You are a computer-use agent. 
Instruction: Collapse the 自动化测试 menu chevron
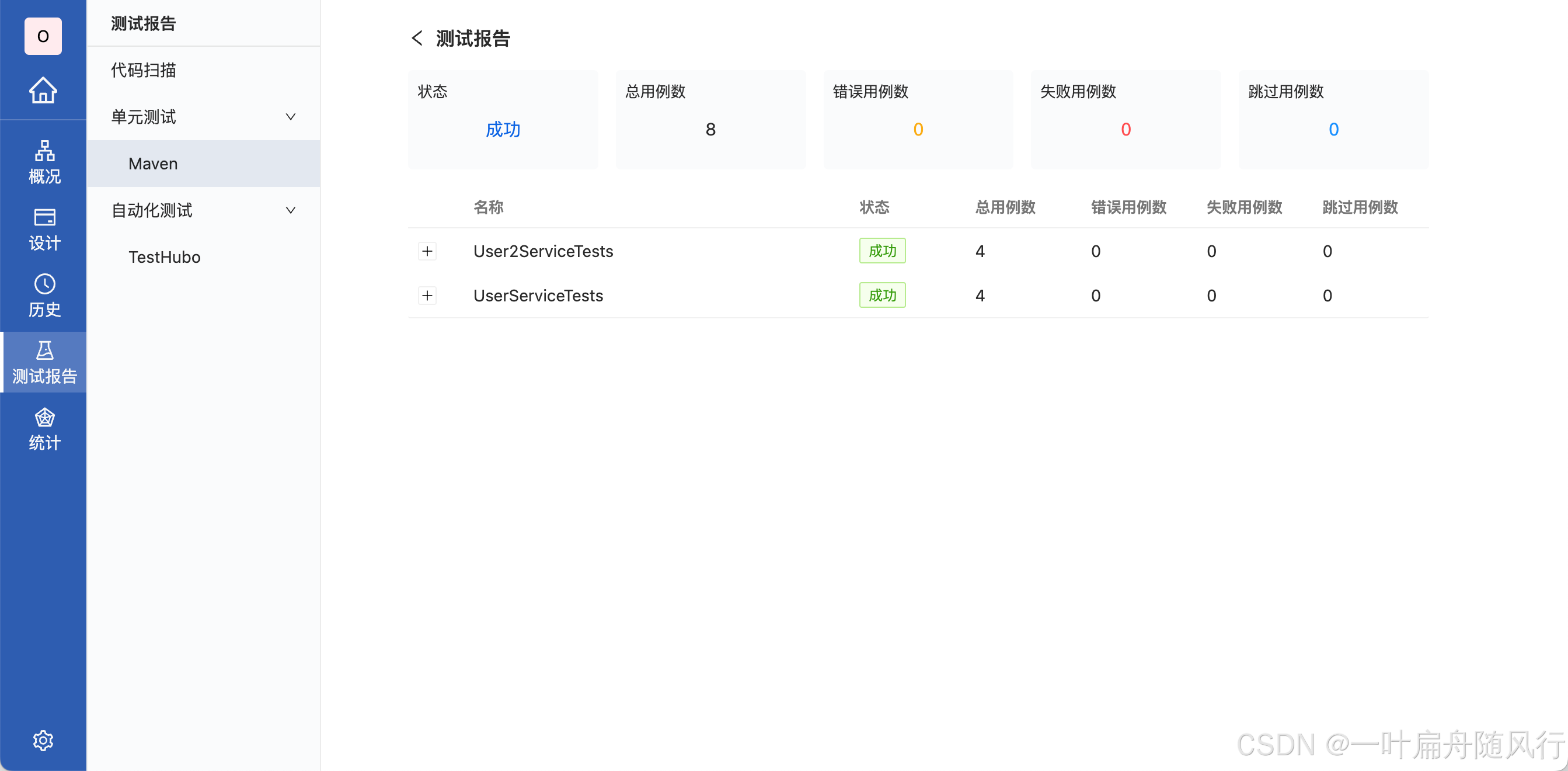[291, 210]
